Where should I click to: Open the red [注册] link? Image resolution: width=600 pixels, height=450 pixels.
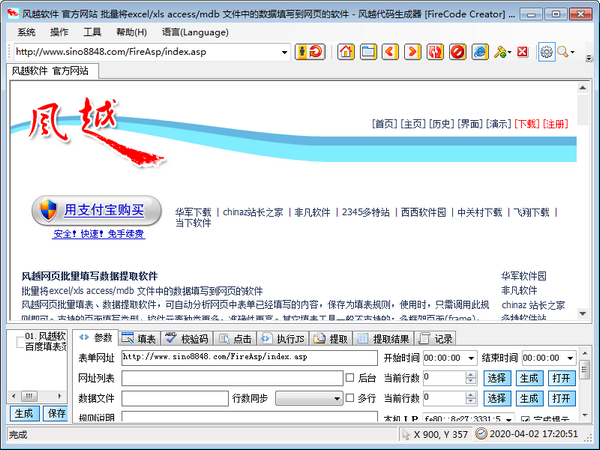tap(556, 124)
